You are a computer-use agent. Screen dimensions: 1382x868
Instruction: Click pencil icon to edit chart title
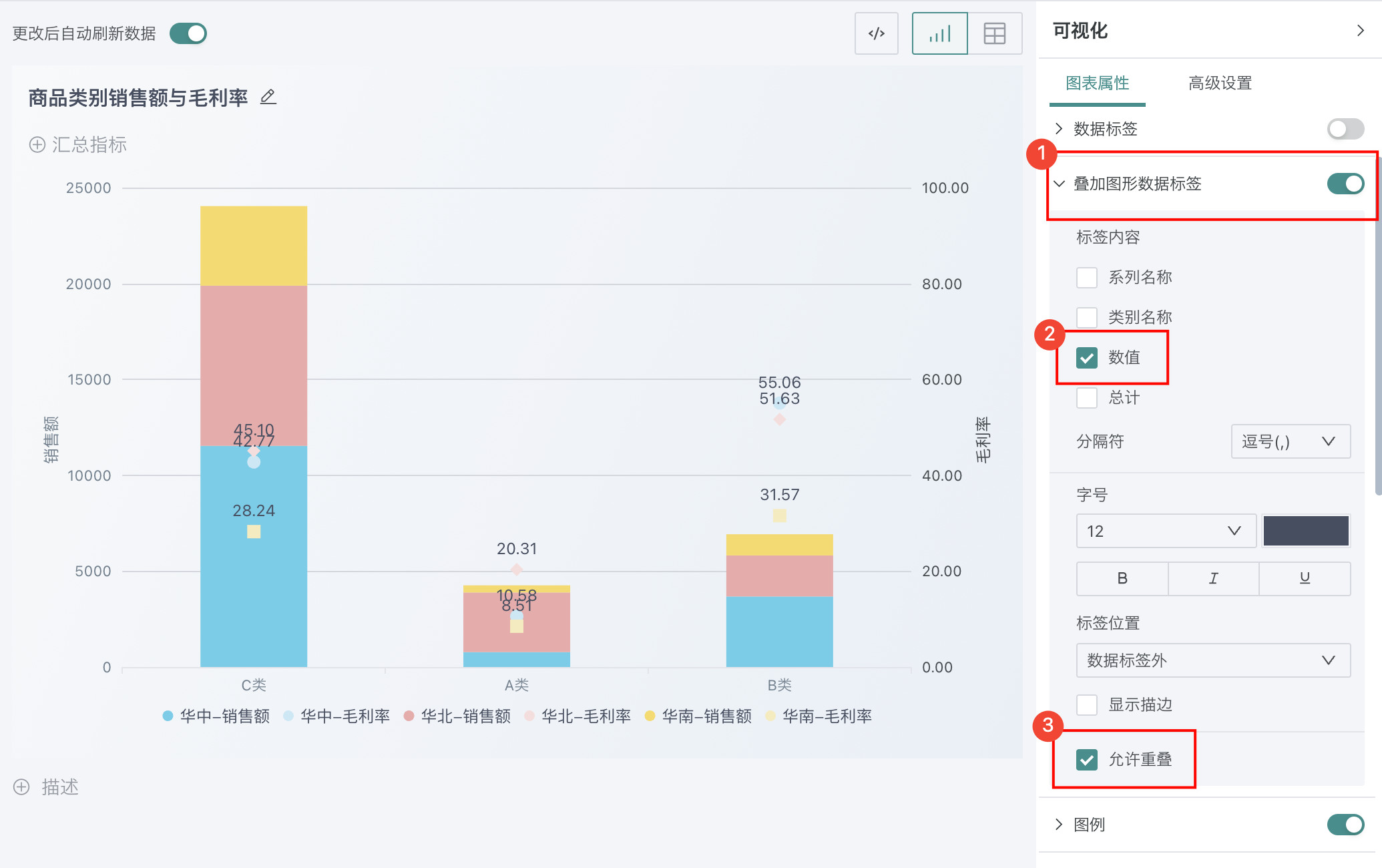pyautogui.click(x=268, y=97)
